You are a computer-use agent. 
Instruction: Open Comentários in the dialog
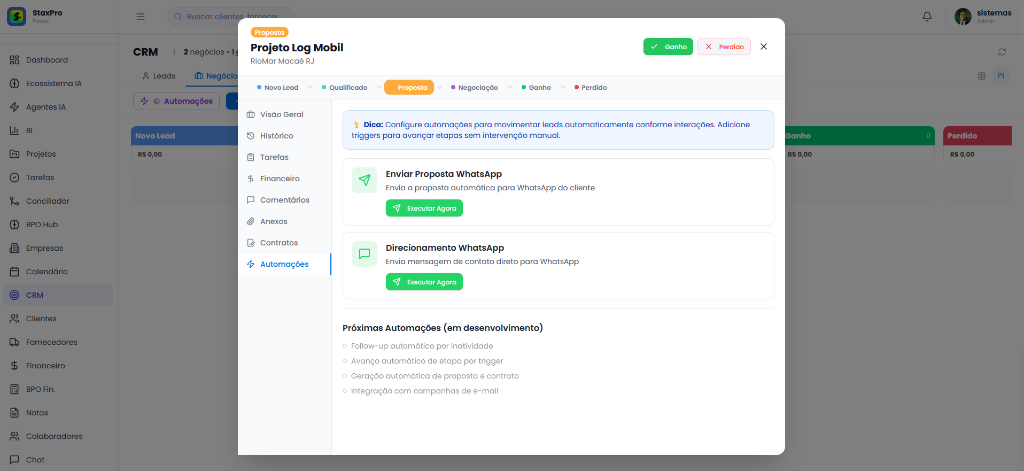(285, 200)
